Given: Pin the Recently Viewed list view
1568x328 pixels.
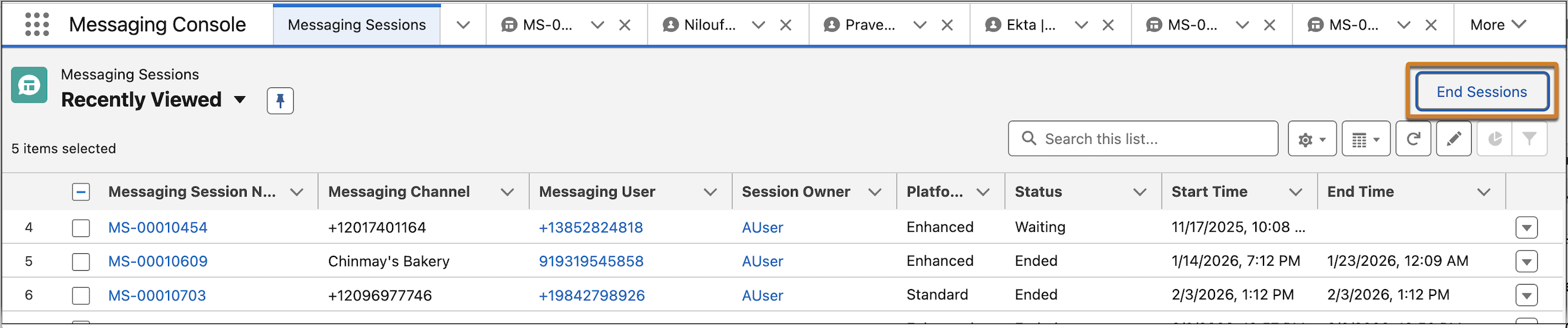Looking at the screenshot, I should [280, 101].
